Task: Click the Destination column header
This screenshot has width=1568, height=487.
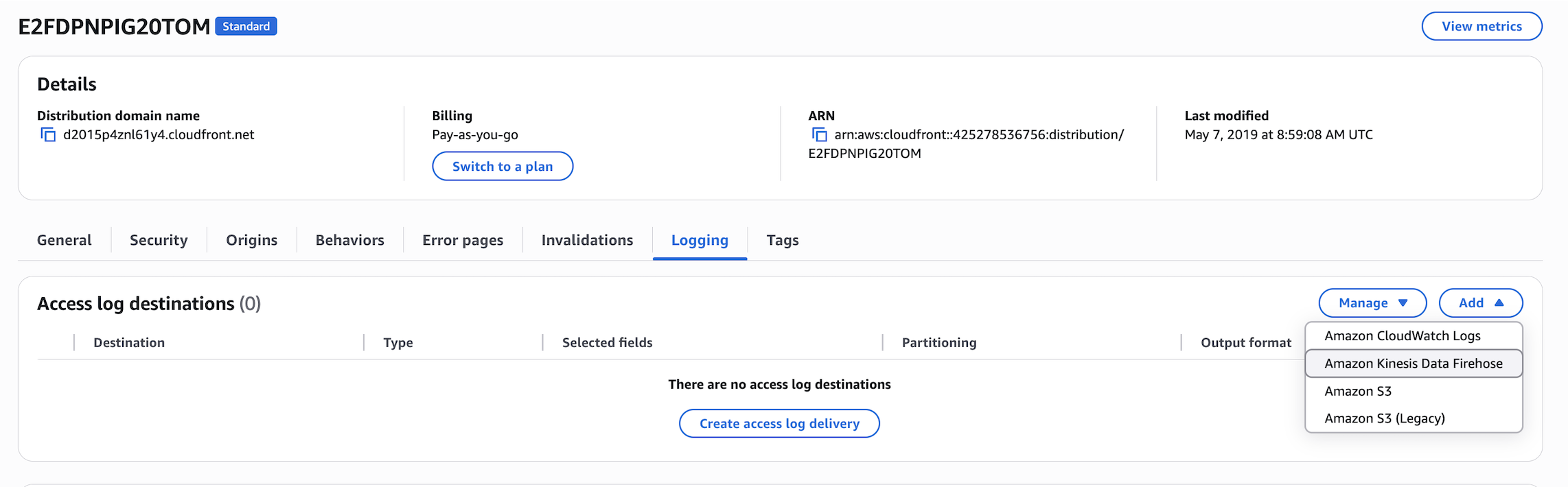Action: [128, 342]
